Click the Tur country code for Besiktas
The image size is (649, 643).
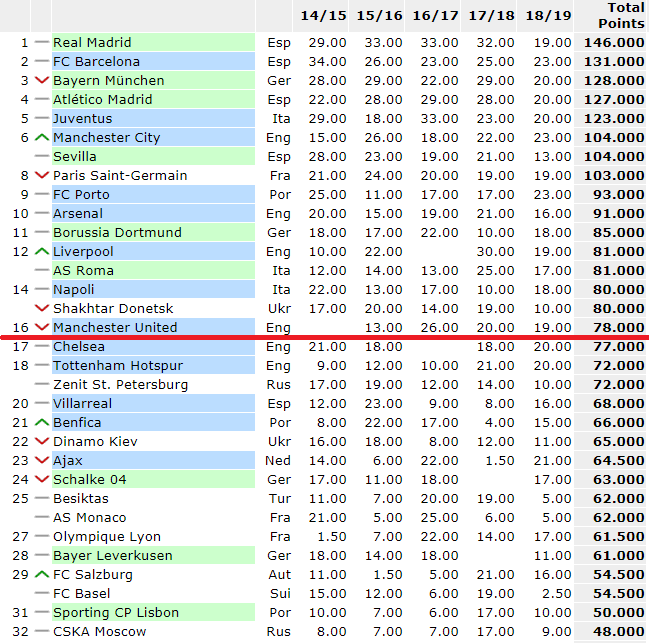(280, 498)
